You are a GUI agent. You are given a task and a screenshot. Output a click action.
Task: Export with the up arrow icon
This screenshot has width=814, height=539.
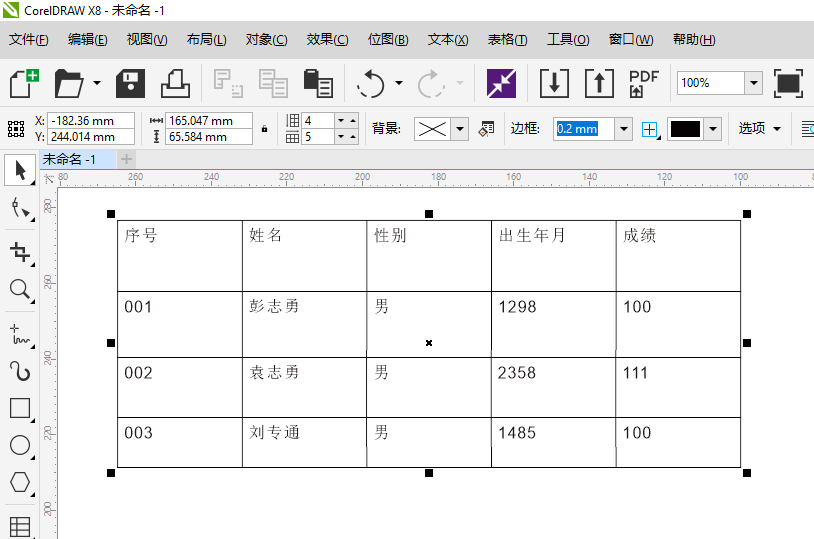(x=599, y=83)
